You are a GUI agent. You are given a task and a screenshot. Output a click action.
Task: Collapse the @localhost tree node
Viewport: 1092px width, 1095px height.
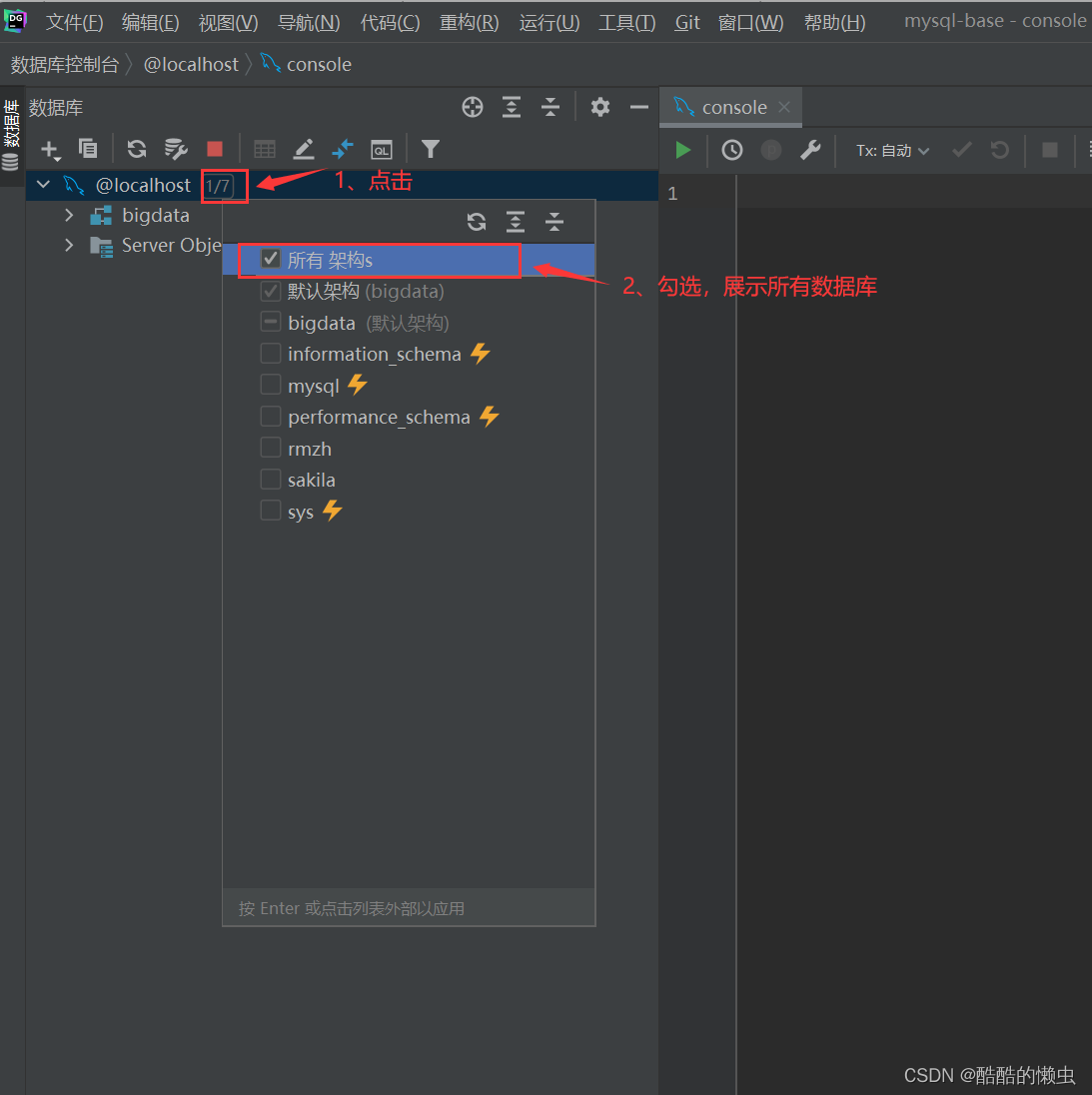(x=43, y=185)
